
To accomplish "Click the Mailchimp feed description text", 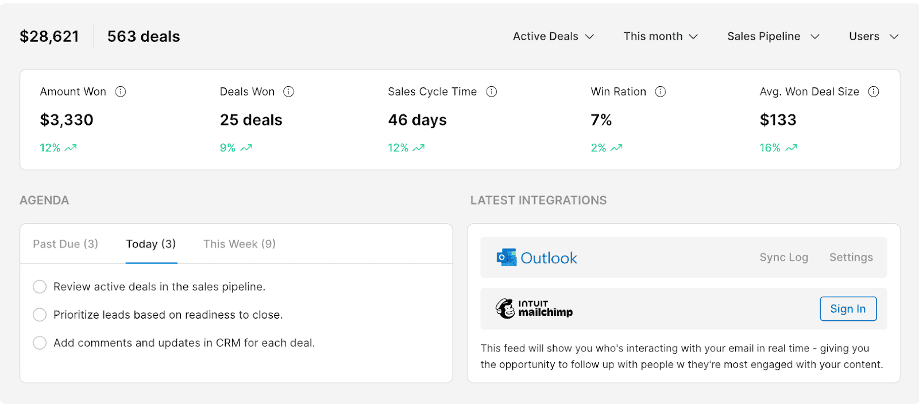I will (682, 357).
